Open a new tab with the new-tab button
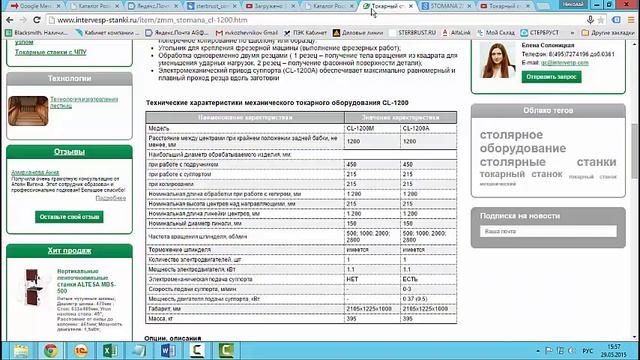 [x=544, y=6]
